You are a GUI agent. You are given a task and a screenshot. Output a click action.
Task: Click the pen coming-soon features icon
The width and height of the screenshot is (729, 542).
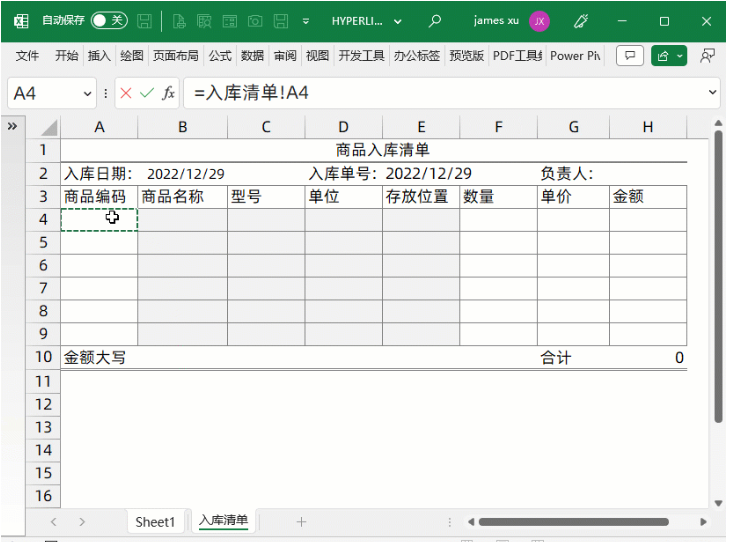coord(581,21)
